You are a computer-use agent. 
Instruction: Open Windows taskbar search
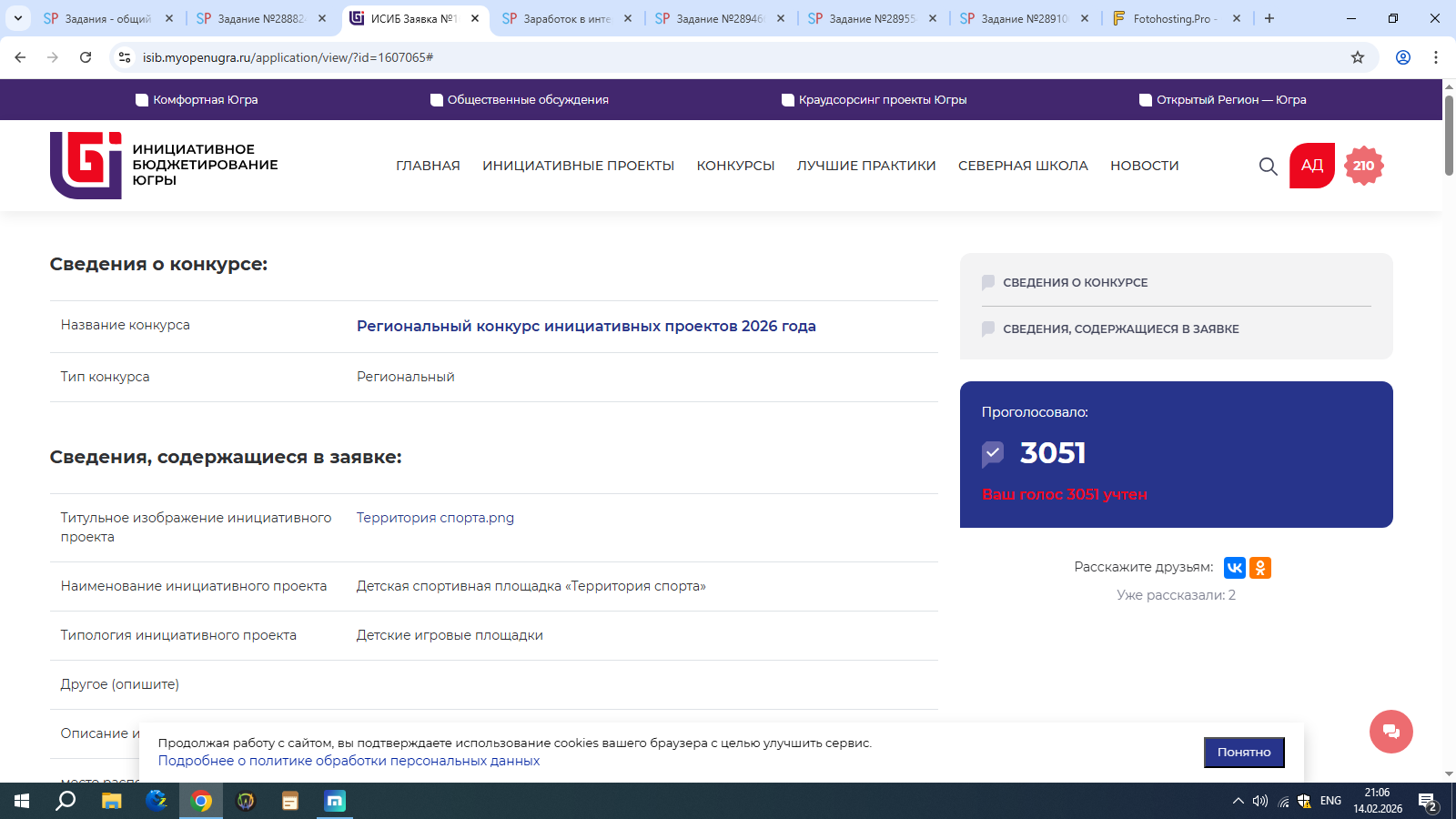point(66,801)
